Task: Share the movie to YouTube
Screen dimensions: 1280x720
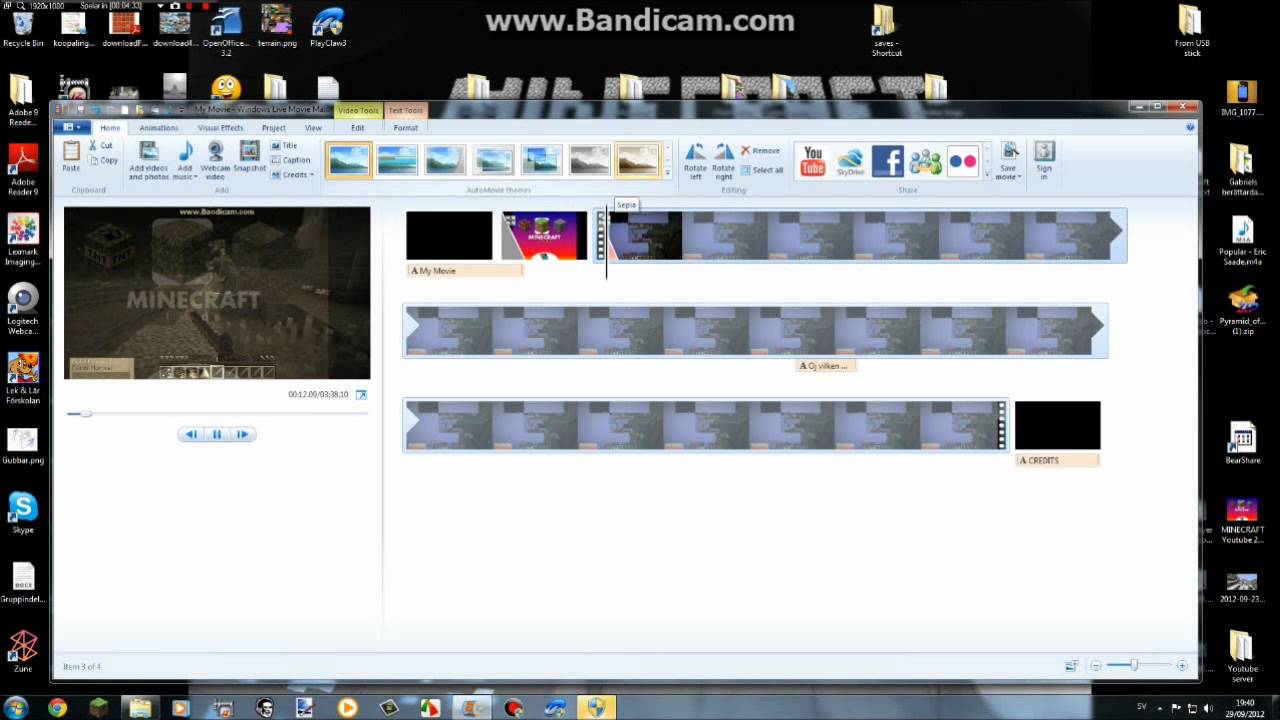Action: 813,161
